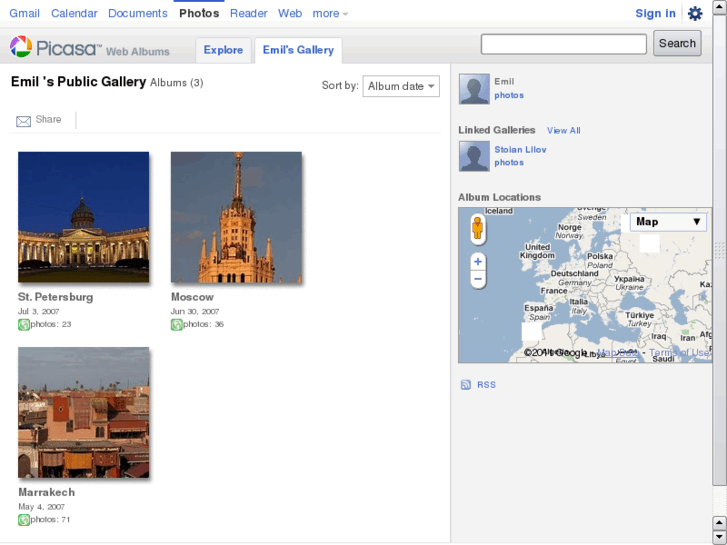The height and width of the screenshot is (545, 727).
Task: Open the St. Petersburg album thumbnail
Action: point(84,217)
